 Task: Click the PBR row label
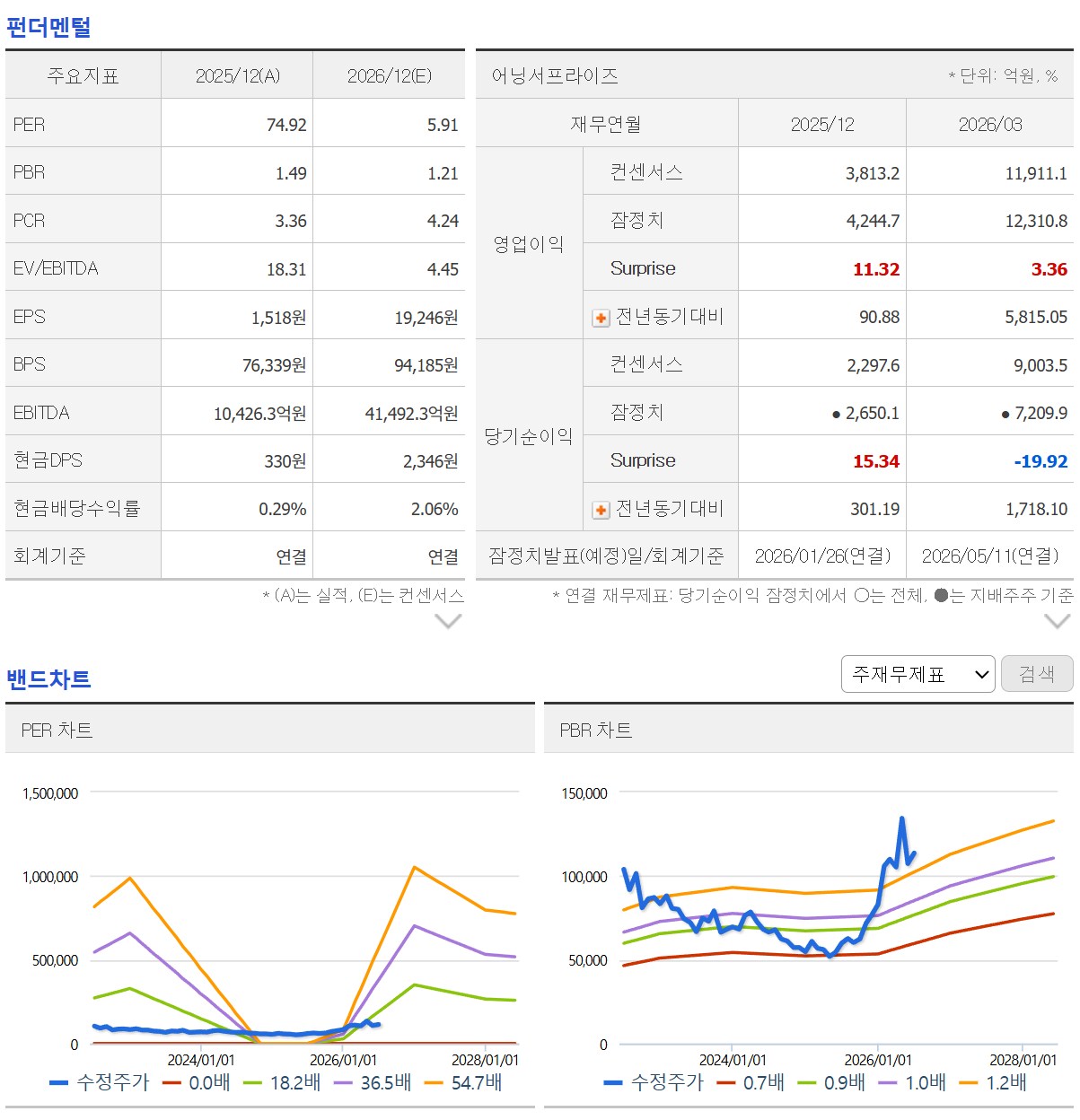pos(29,172)
